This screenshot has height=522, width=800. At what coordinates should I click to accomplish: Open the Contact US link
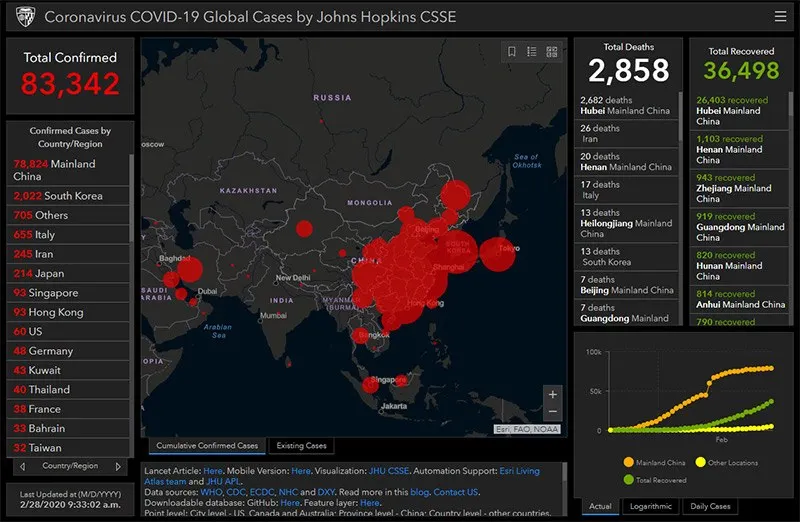pos(456,492)
